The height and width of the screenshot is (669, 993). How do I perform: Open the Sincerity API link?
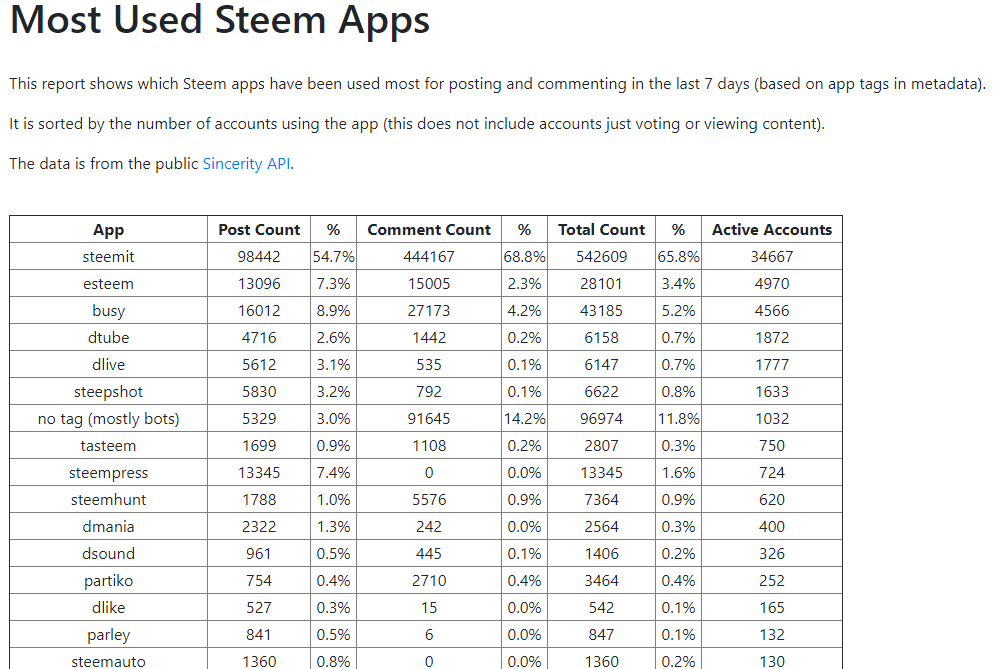point(246,163)
